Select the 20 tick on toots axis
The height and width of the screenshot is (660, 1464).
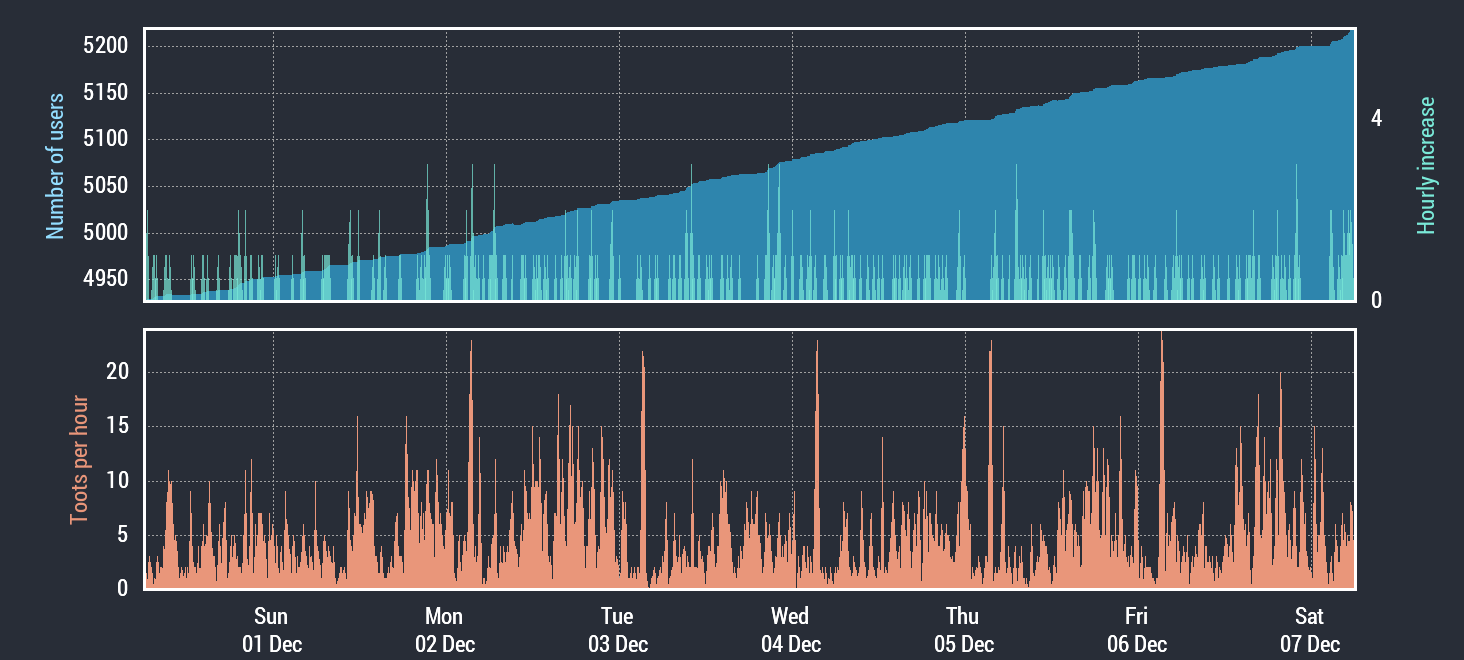point(118,372)
